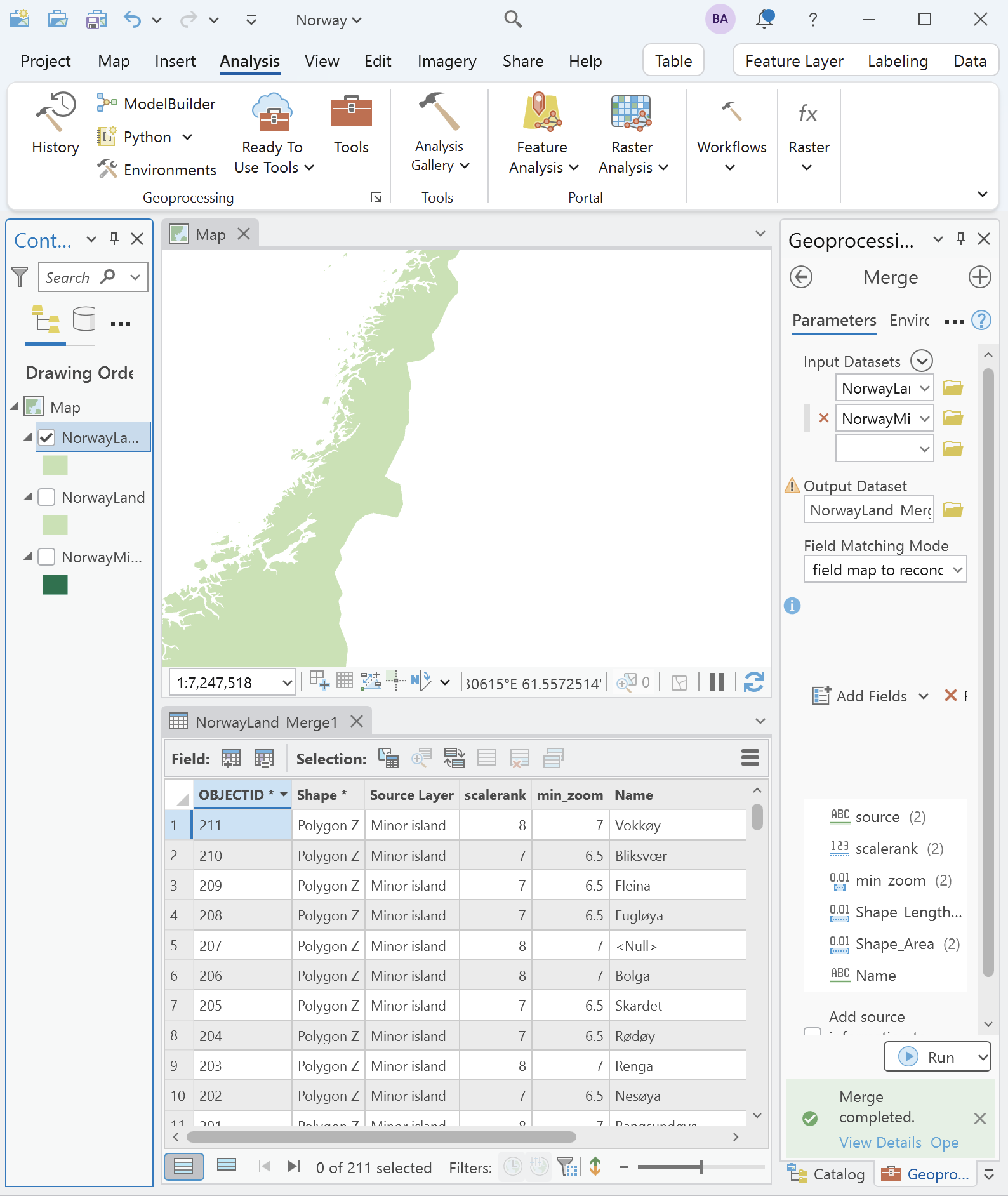The height and width of the screenshot is (1196, 1008).
Task: Switch to List By Drawing Order
Action: tap(46, 319)
